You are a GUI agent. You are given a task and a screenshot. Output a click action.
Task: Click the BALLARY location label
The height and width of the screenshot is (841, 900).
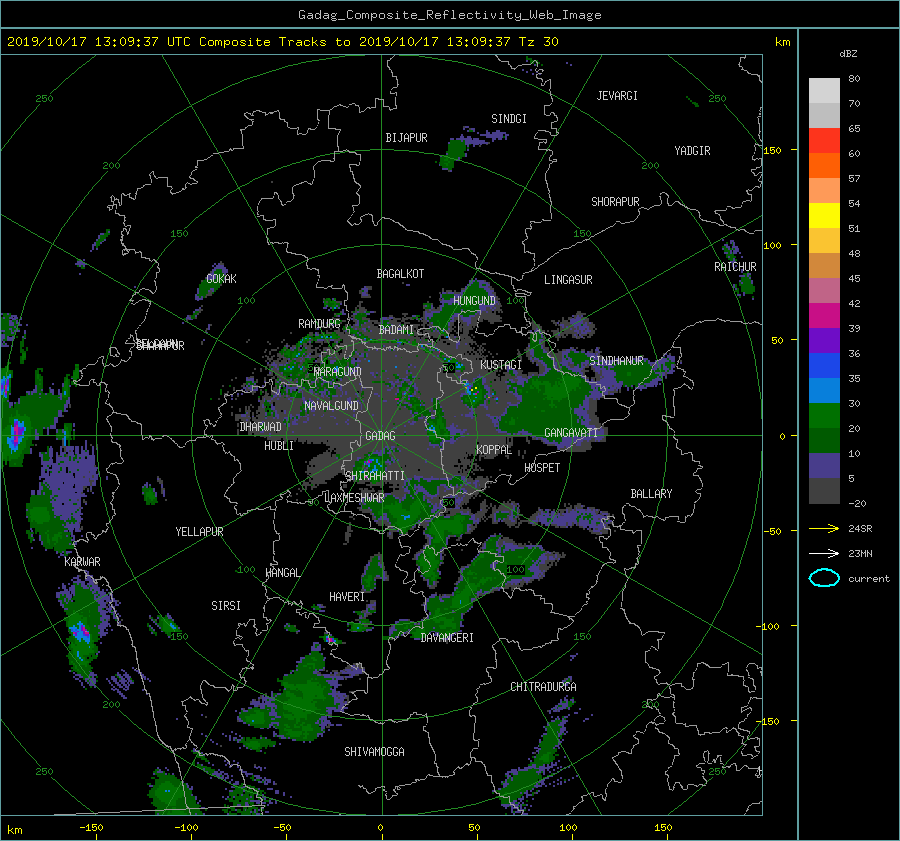click(x=651, y=494)
